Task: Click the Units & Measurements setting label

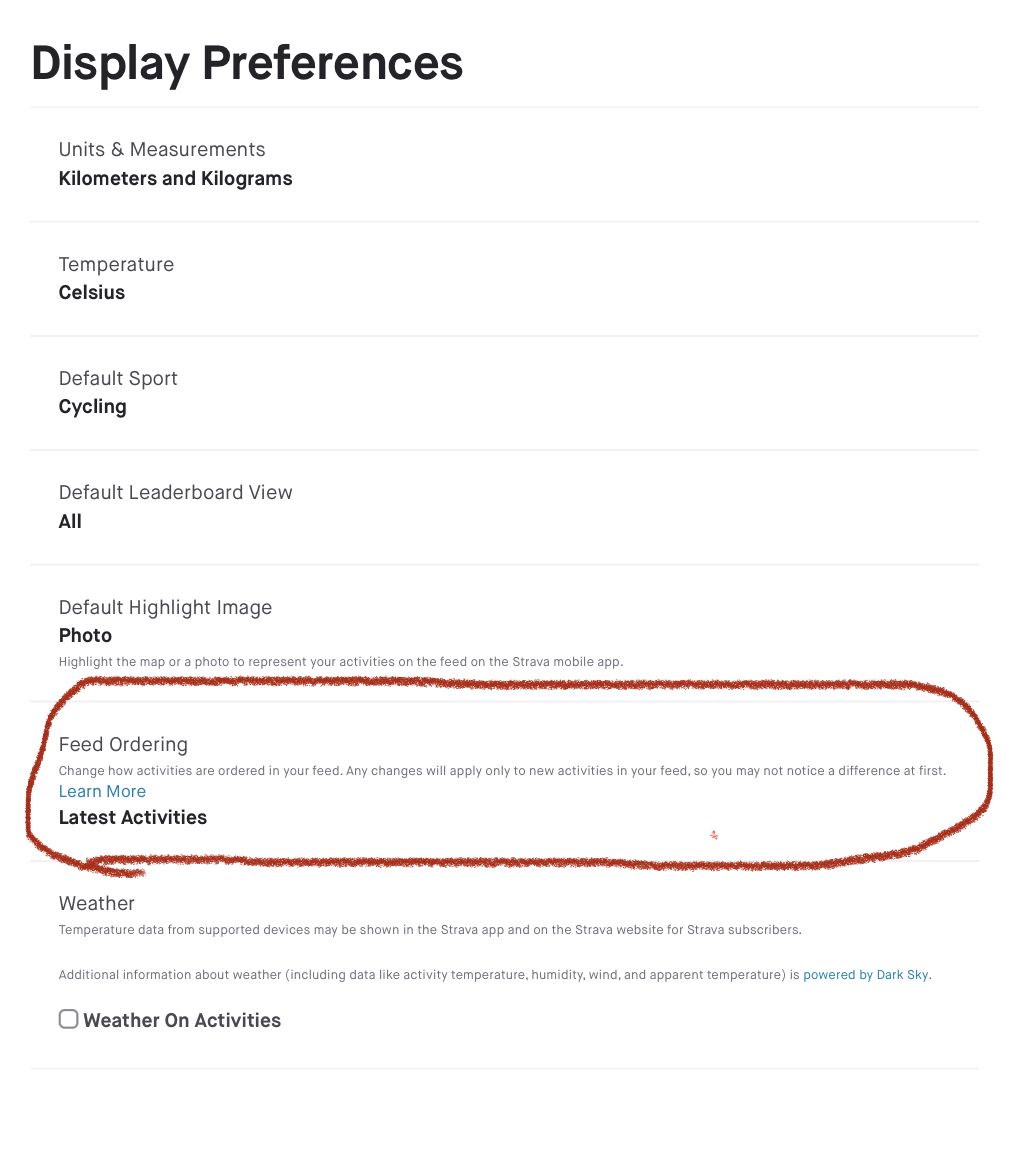Action: [x=162, y=149]
